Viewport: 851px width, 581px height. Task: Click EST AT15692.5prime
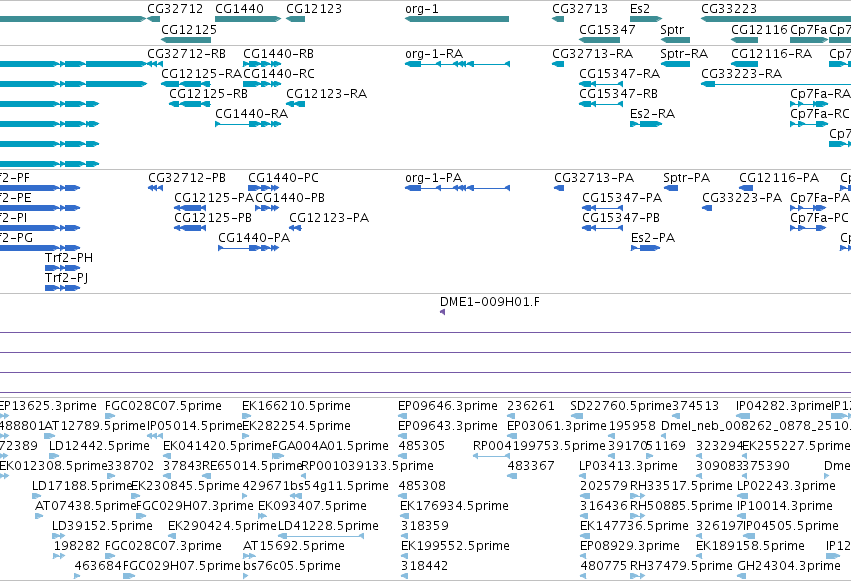coord(294,546)
